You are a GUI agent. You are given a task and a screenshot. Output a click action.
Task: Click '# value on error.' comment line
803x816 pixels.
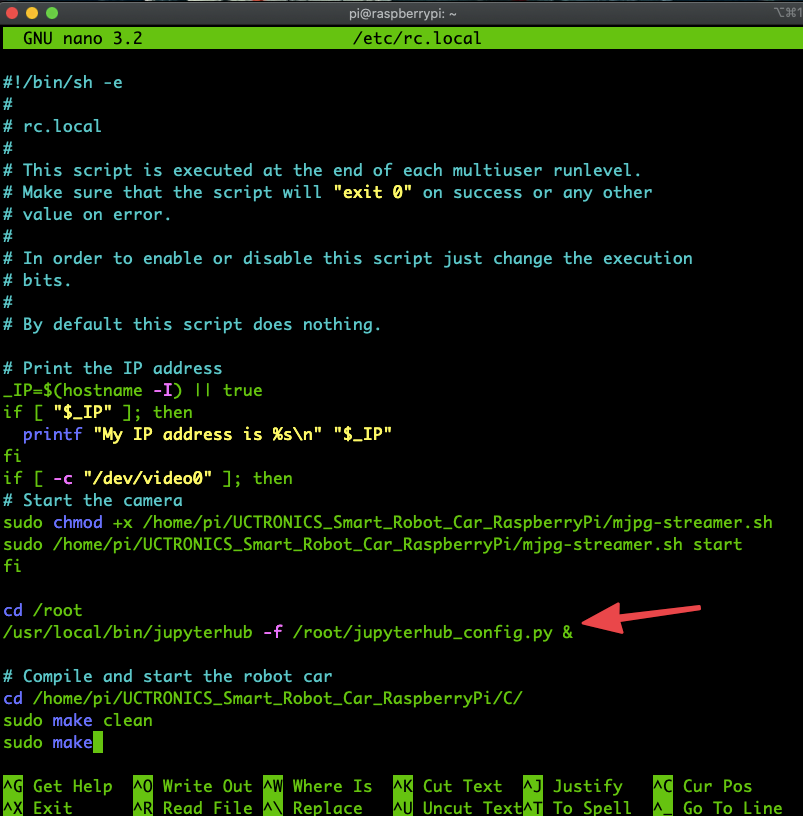coord(87,214)
